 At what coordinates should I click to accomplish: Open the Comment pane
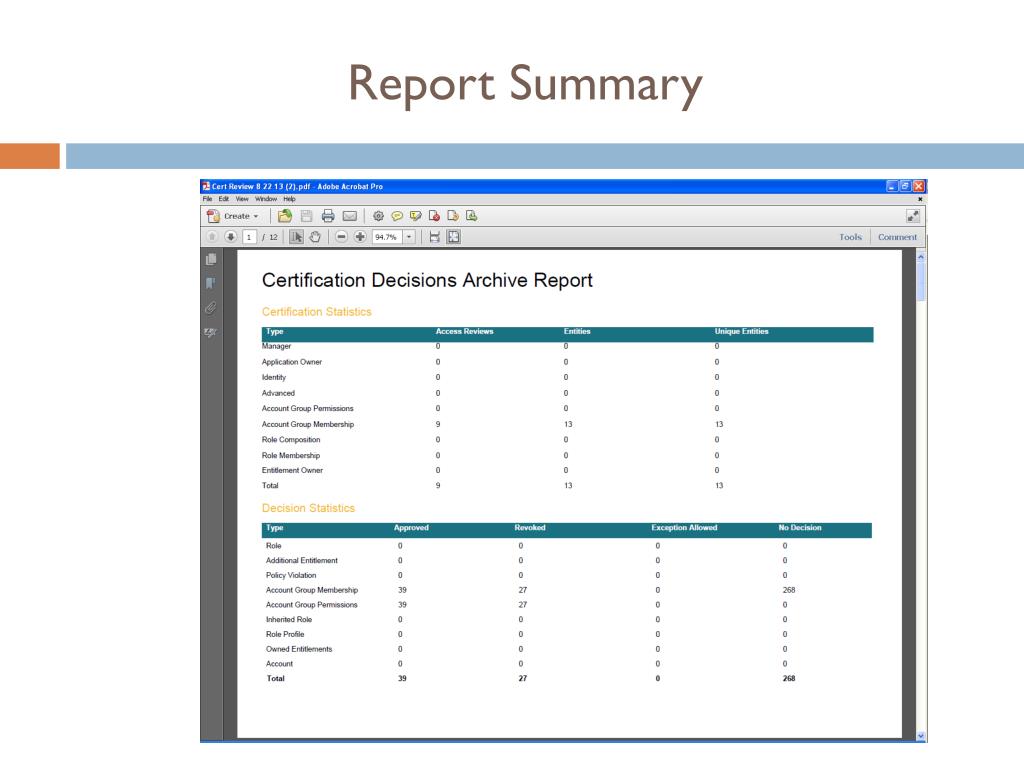pos(897,237)
